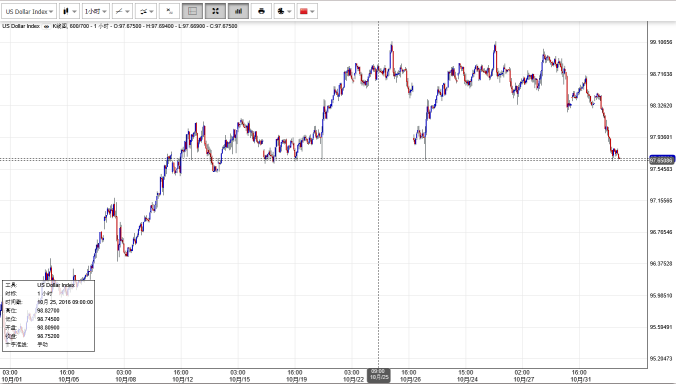
Task: Click the remove drawings tool icon
Action: (169, 11)
